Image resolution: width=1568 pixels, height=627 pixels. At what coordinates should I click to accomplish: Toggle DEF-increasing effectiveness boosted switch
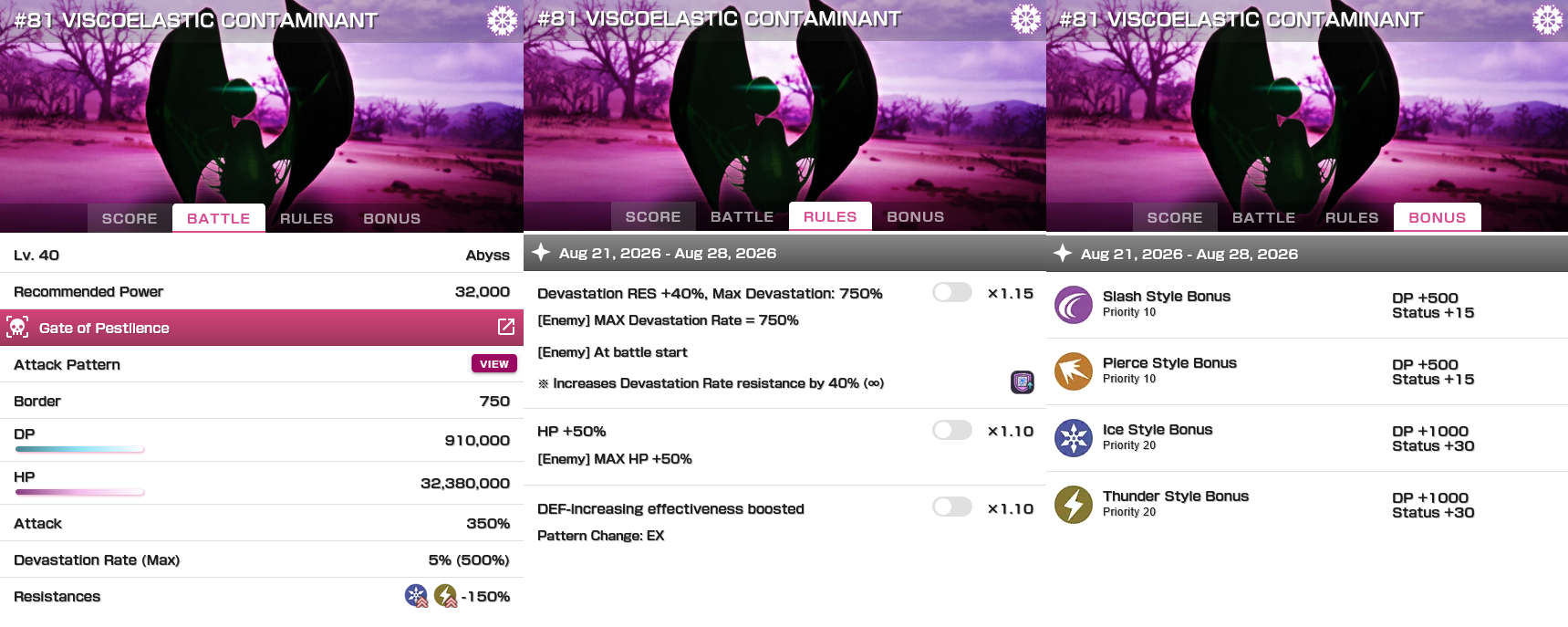tap(952, 507)
